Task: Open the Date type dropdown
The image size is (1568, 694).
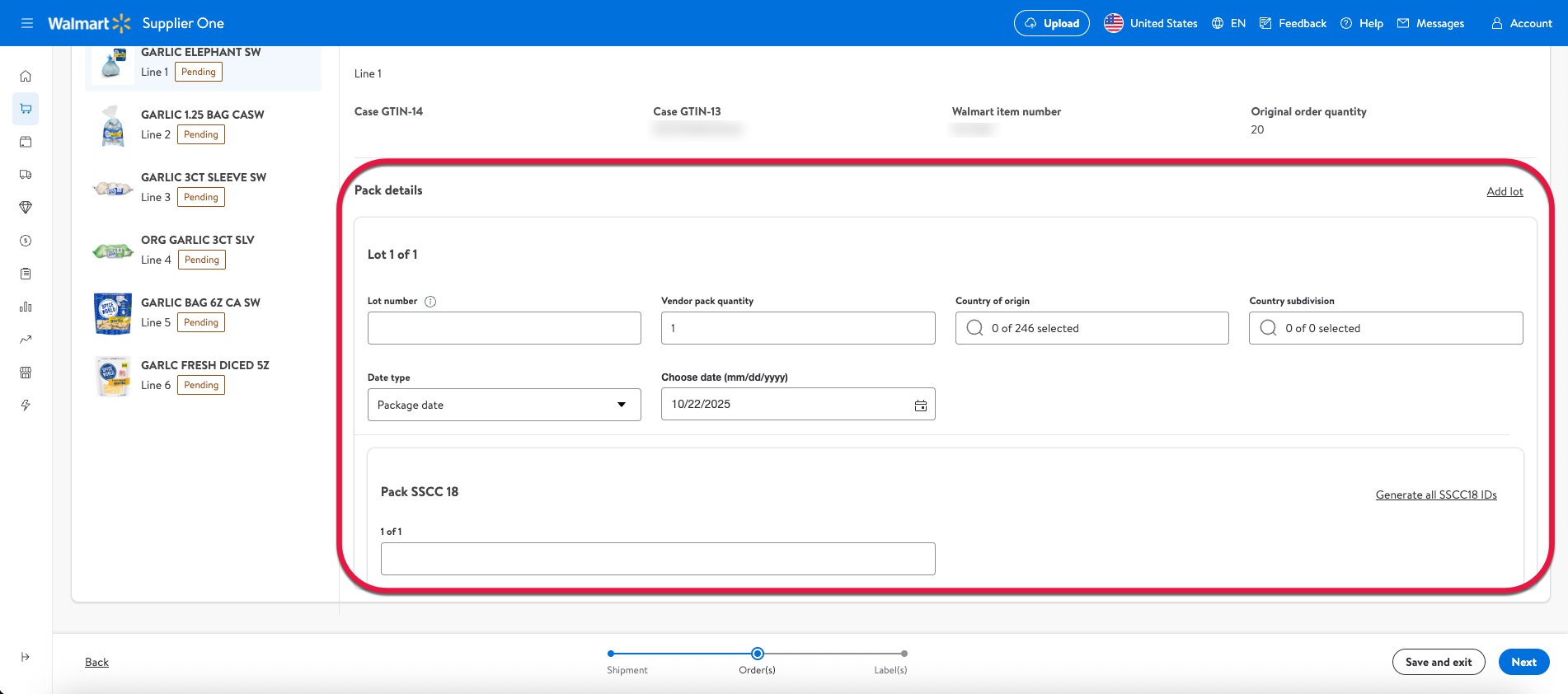Action: click(x=504, y=405)
